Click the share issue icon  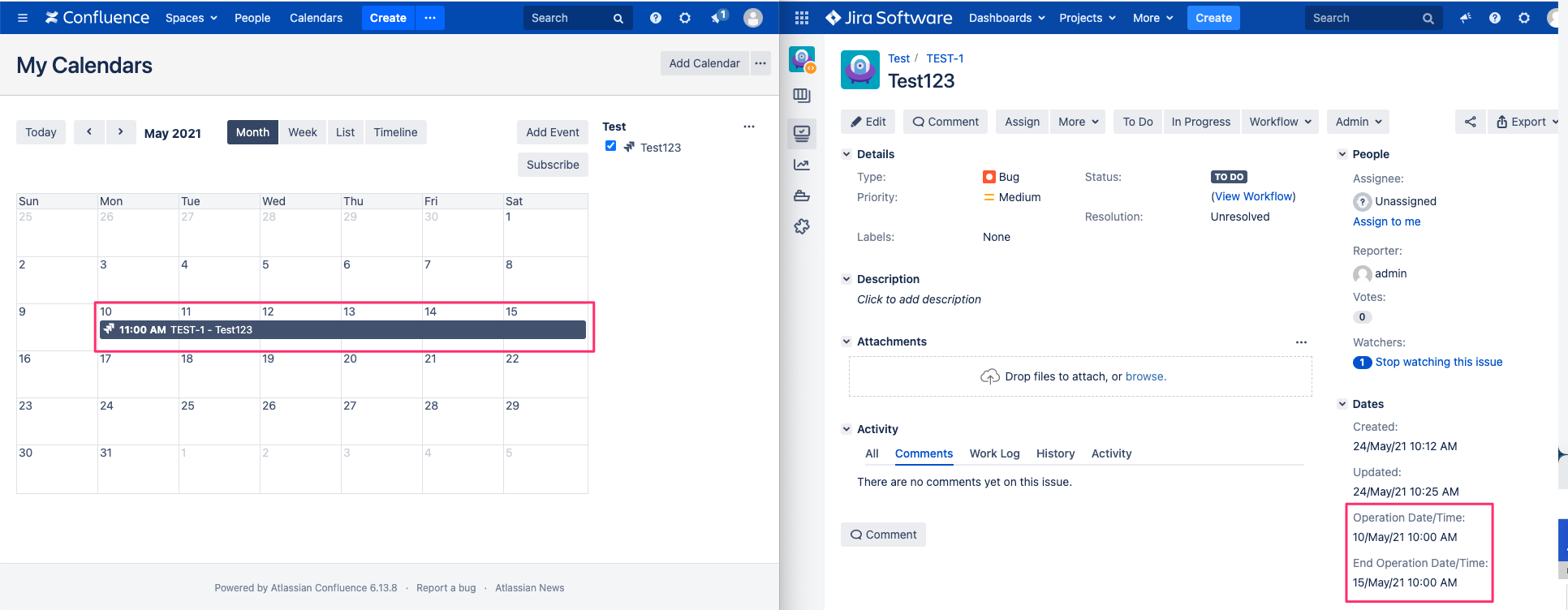[1471, 122]
